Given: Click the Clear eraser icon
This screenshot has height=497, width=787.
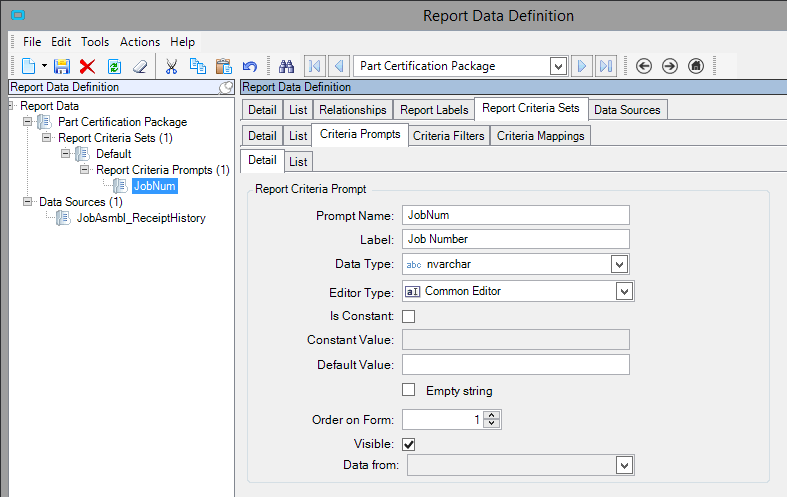Looking at the screenshot, I should coord(140,66).
